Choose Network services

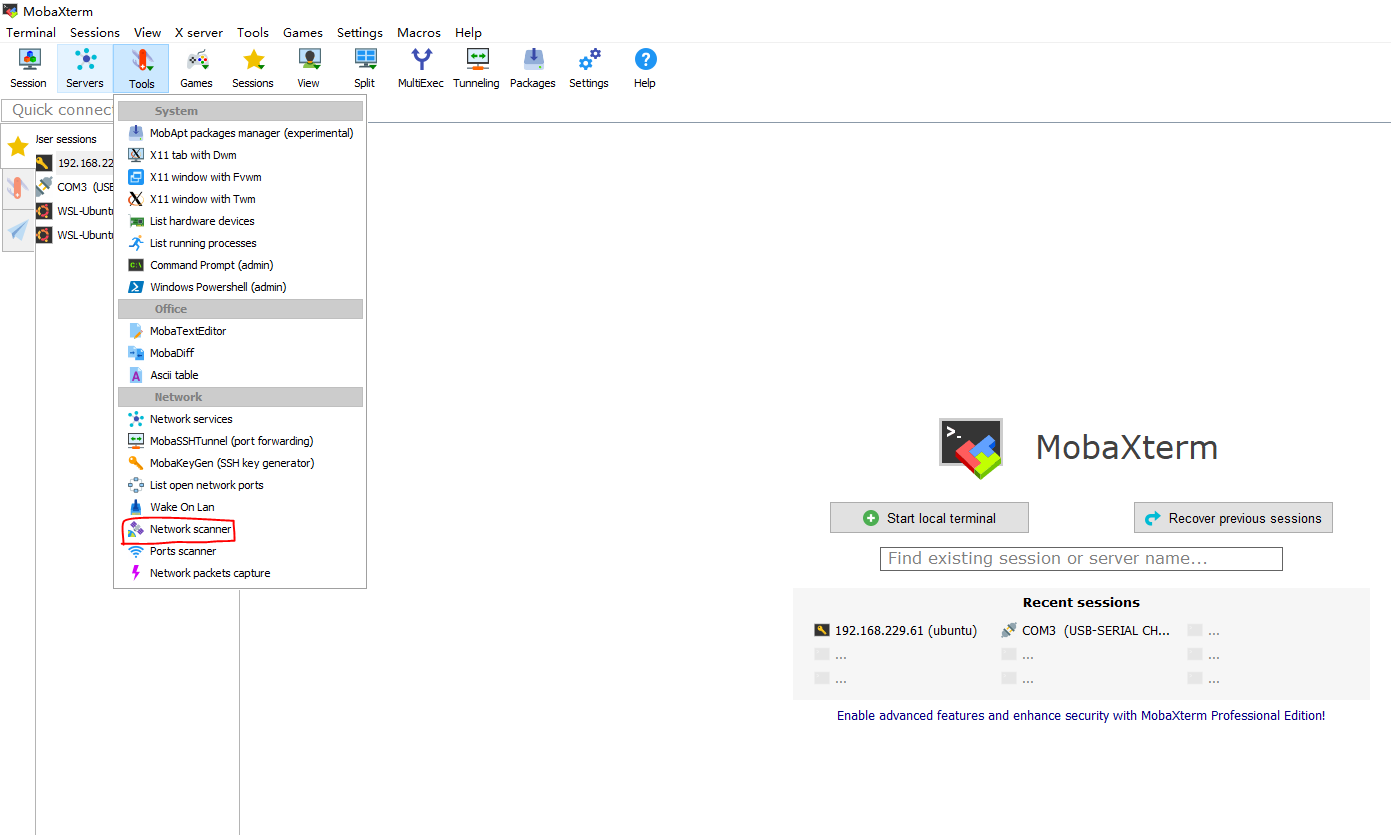pyautogui.click(x=240, y=419)
